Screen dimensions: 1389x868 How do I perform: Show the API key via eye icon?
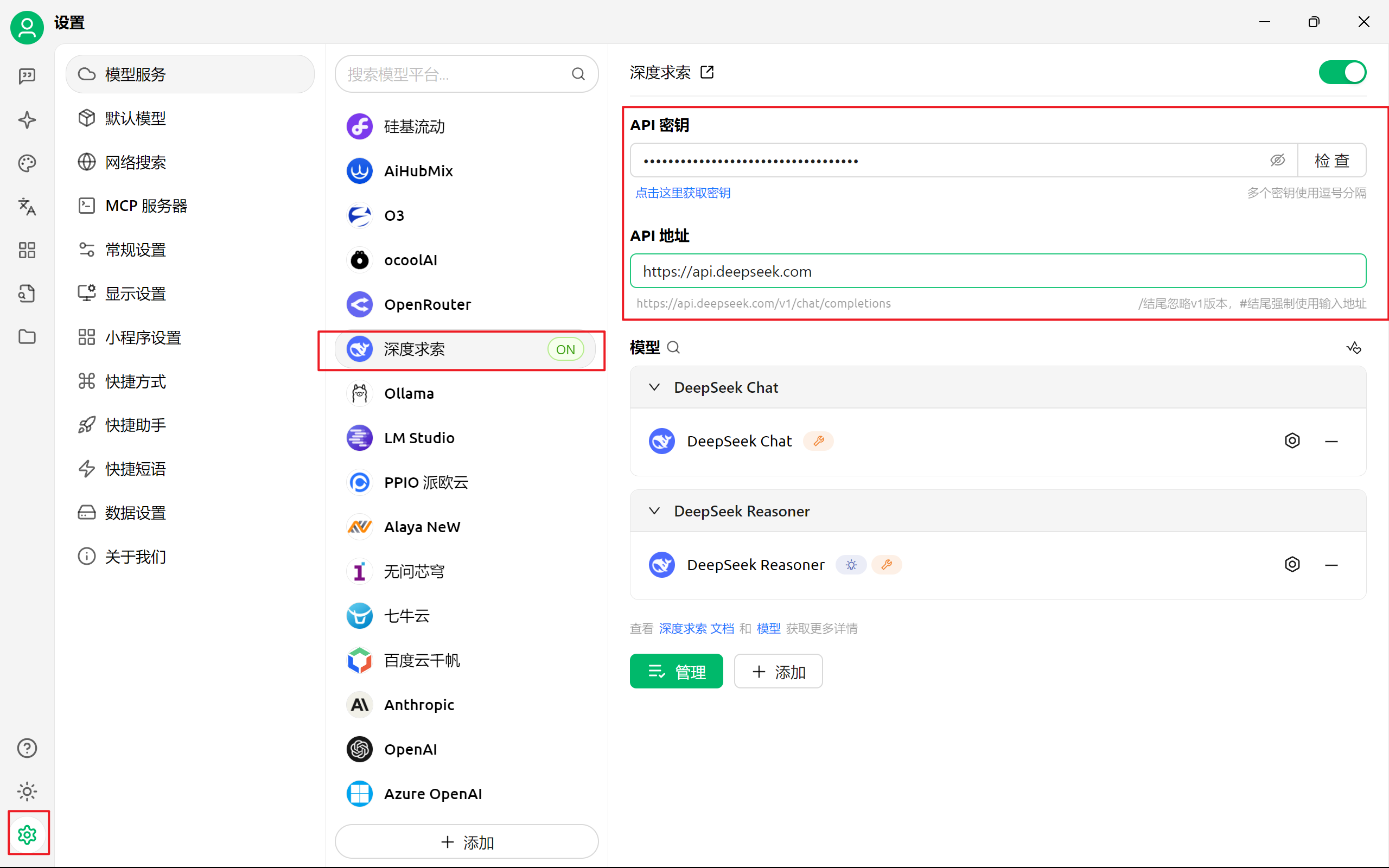pos(1277,161)
